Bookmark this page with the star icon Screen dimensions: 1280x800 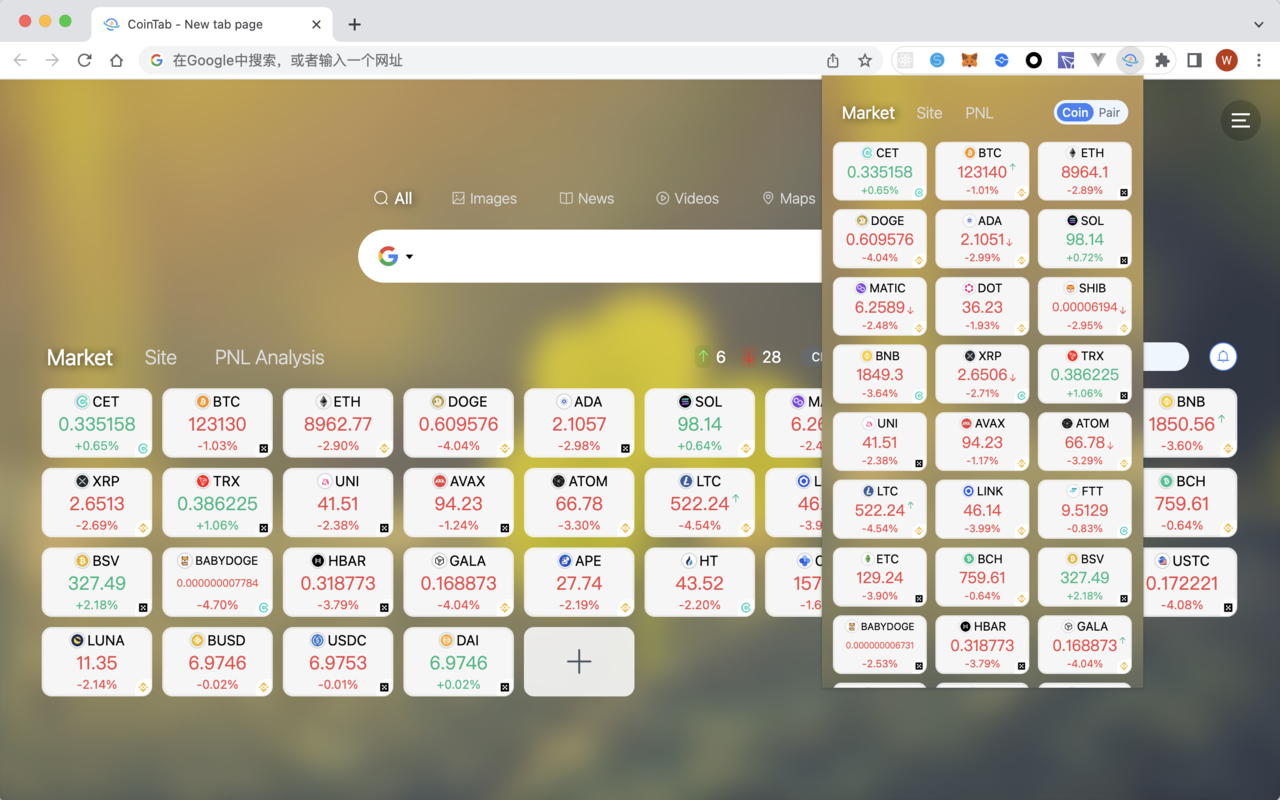pyautogui.click(x=865, y=60)
